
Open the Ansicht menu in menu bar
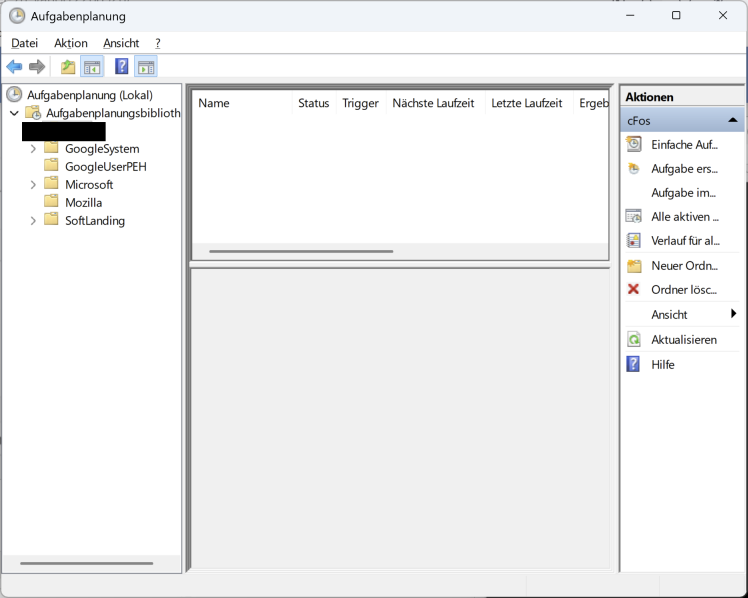click(x=121, y=43)
